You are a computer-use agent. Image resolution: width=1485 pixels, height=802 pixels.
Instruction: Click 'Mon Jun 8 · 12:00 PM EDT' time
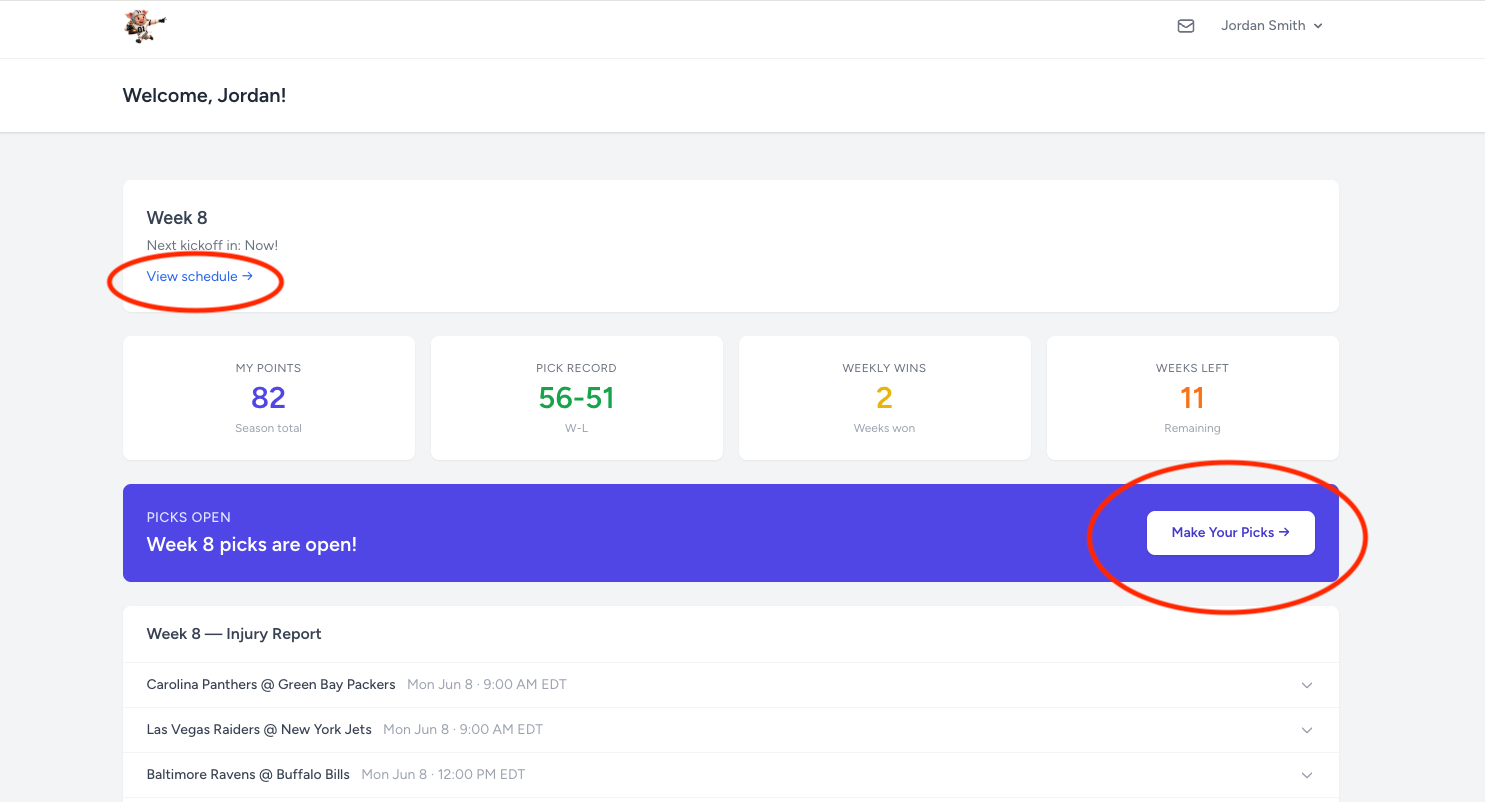[x=443, y=775]
